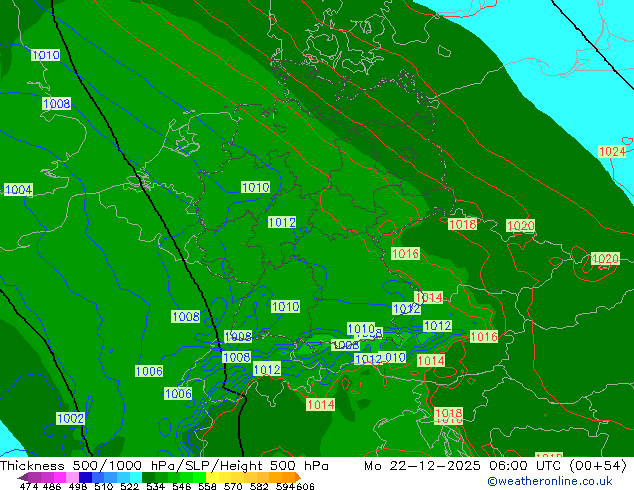Image resolution: width=634 pixels, height=490 pixels.
Task: Click the cyan legend swatch beside the dark green
Action: pos(136,477)
